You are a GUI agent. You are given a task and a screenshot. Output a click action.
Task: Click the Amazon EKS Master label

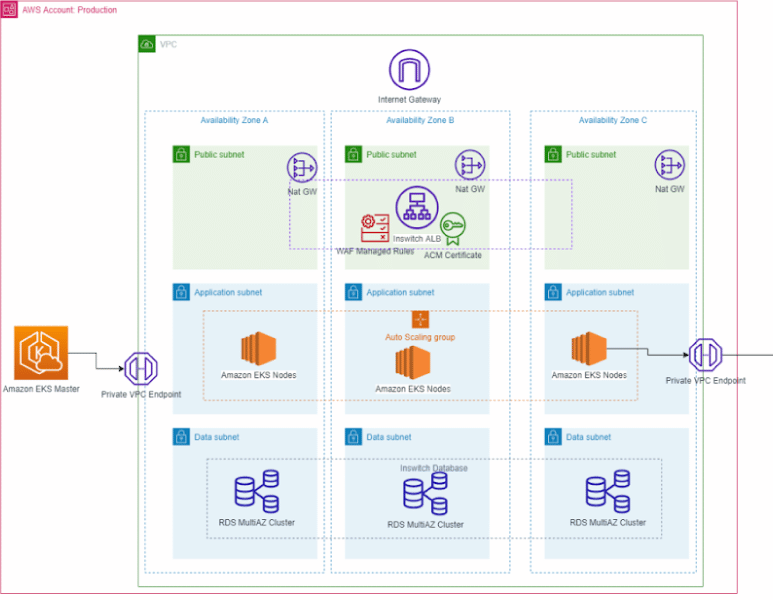41,389
